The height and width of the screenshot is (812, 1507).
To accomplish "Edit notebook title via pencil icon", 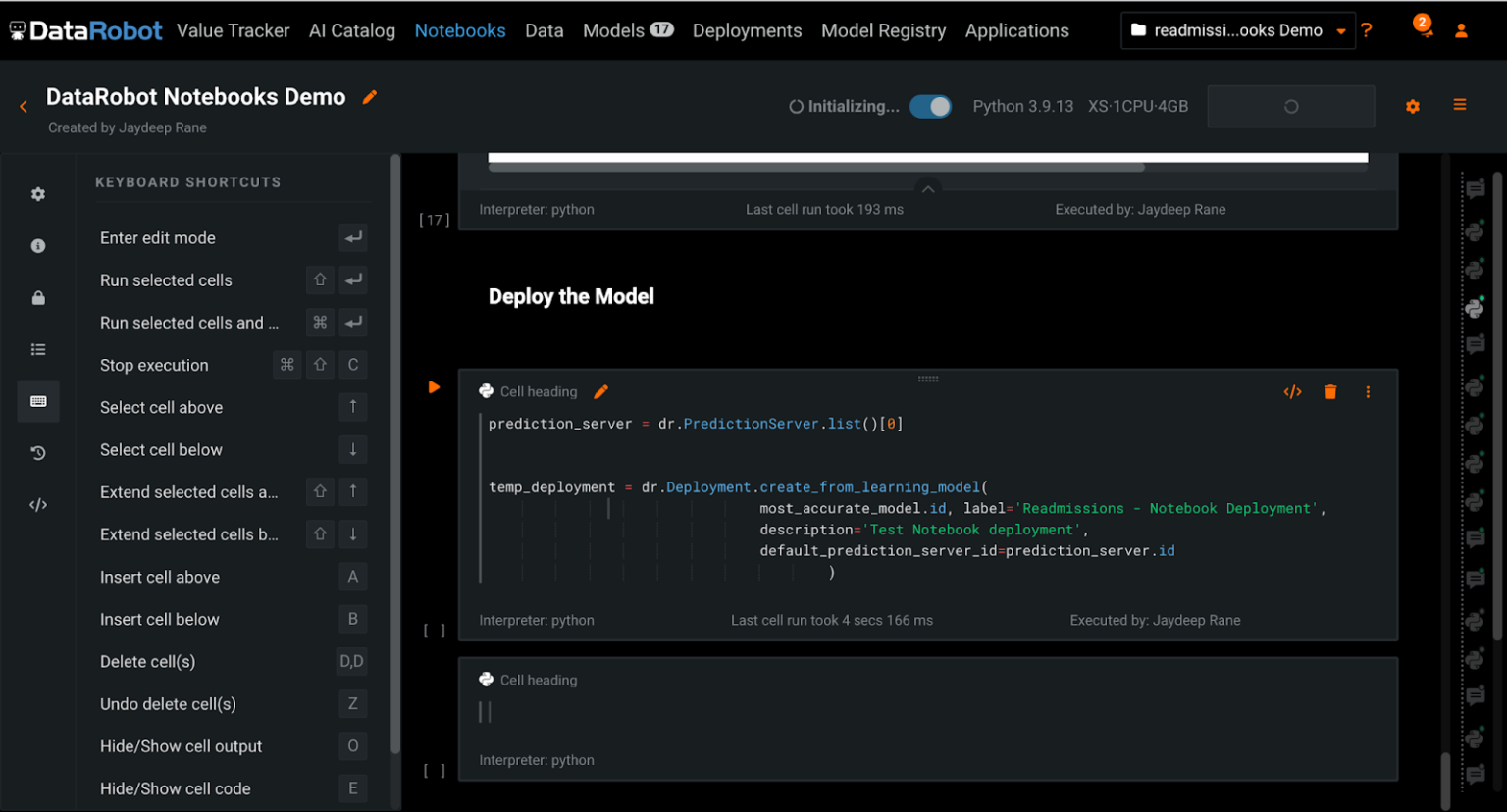I will pos(370,97).
